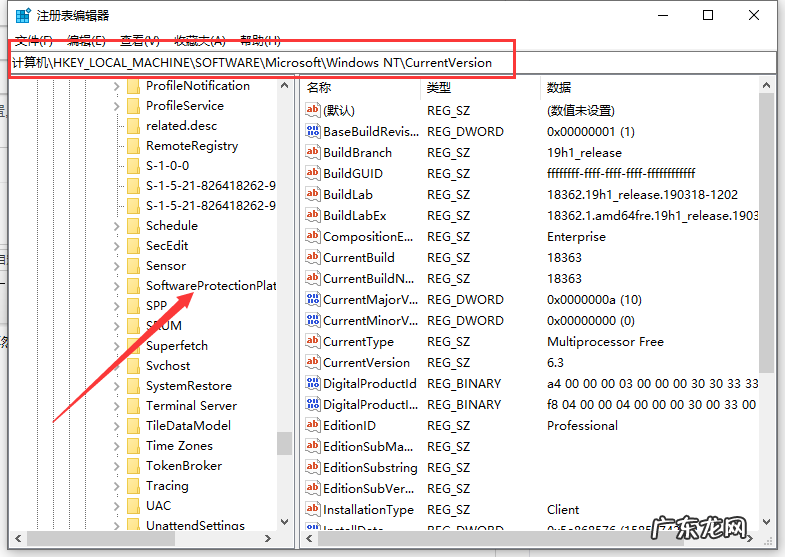Expand the SystemRestore key
Screen dimensions: 785x557
pos(117,386)
